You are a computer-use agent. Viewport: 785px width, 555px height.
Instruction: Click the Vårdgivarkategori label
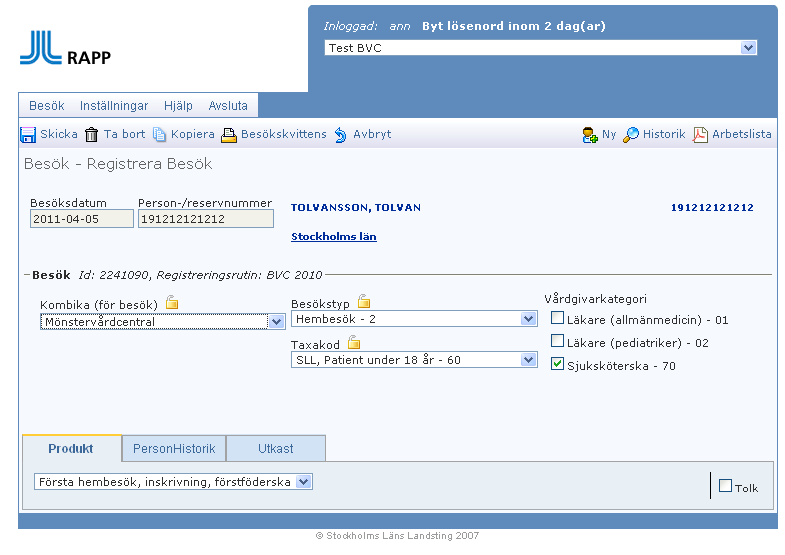(x=595, y=299)
